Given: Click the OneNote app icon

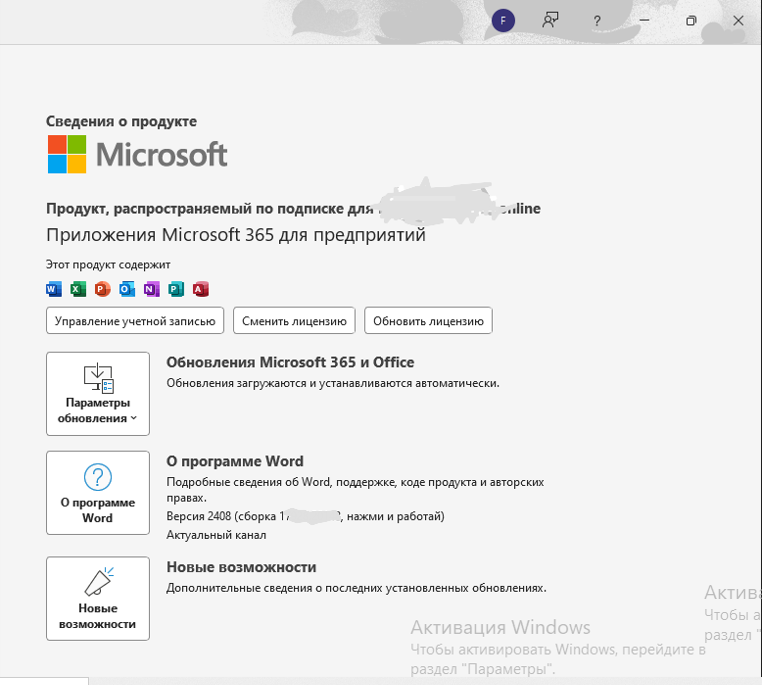Looking at the screenshot, I should pos(151,290).
